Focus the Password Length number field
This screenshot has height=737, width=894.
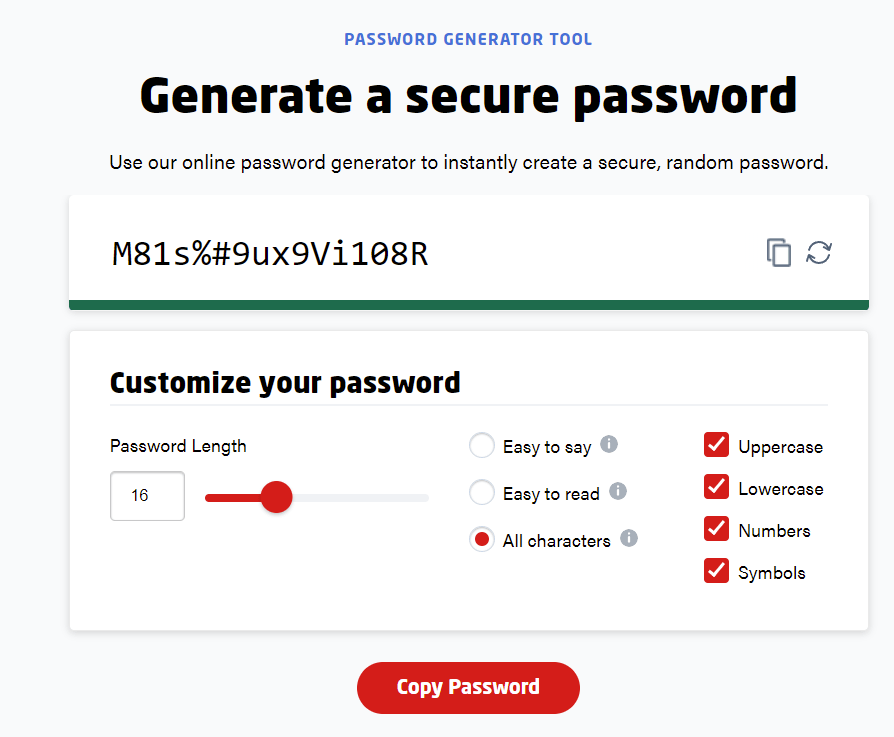(147, 496)
